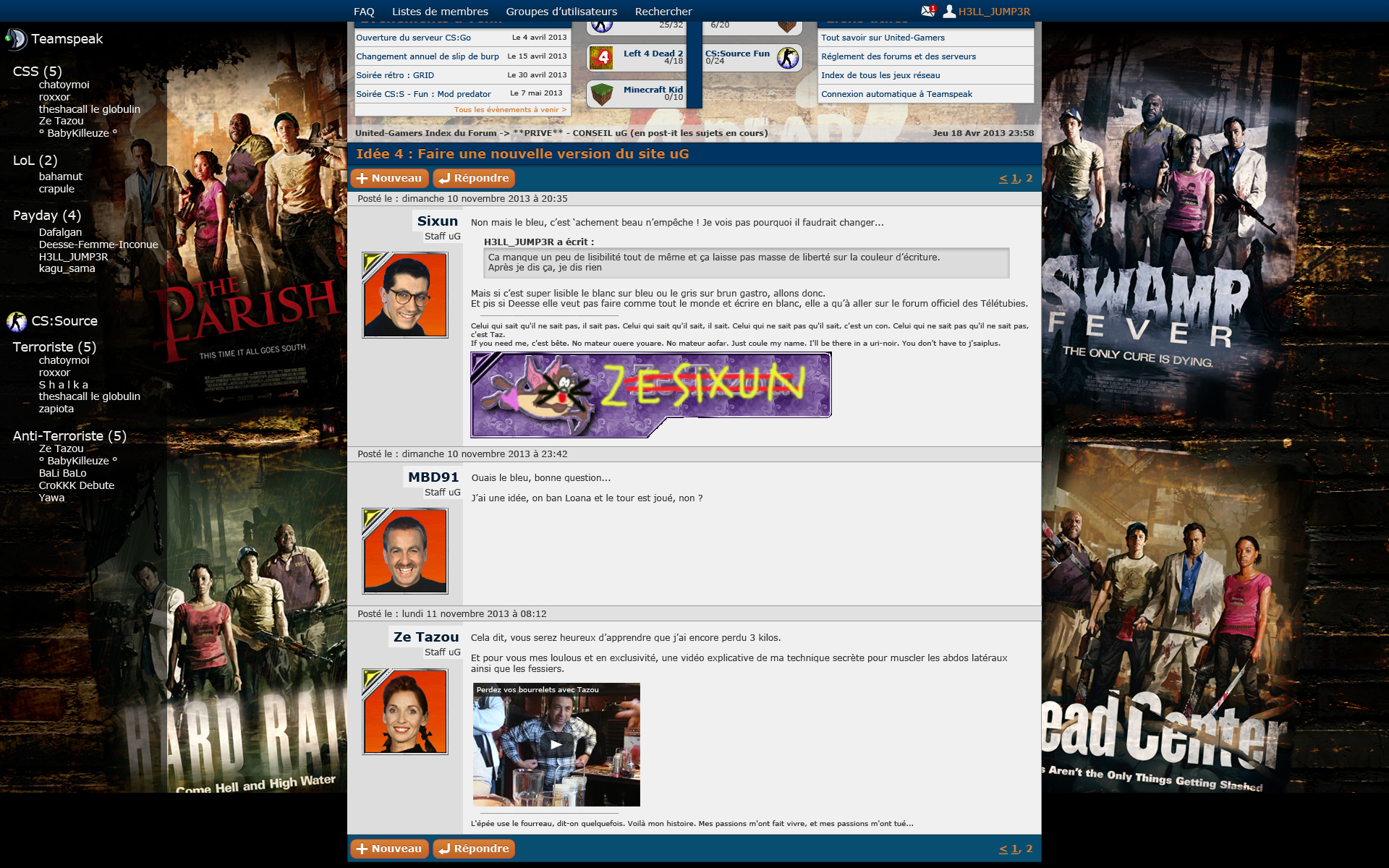Click the top Nouveau button

[x=389, y=178]
